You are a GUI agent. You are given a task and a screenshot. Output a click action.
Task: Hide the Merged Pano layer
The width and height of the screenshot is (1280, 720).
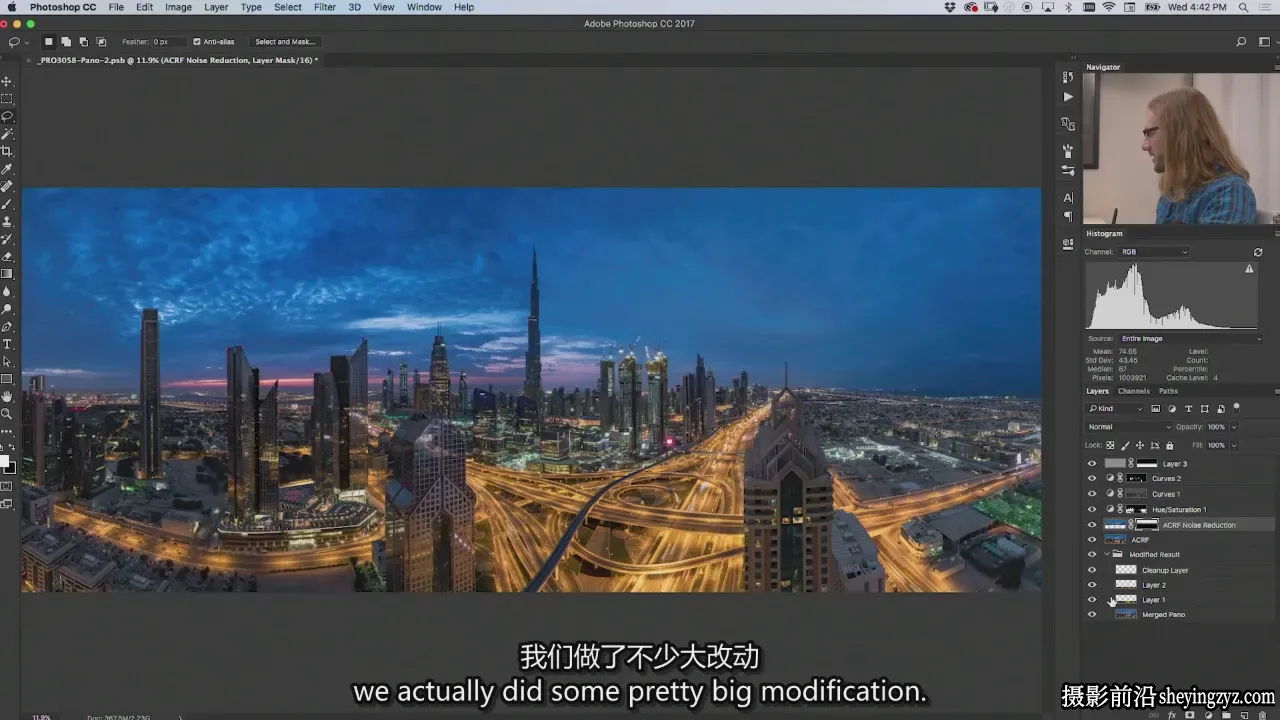click(1092, 615)
